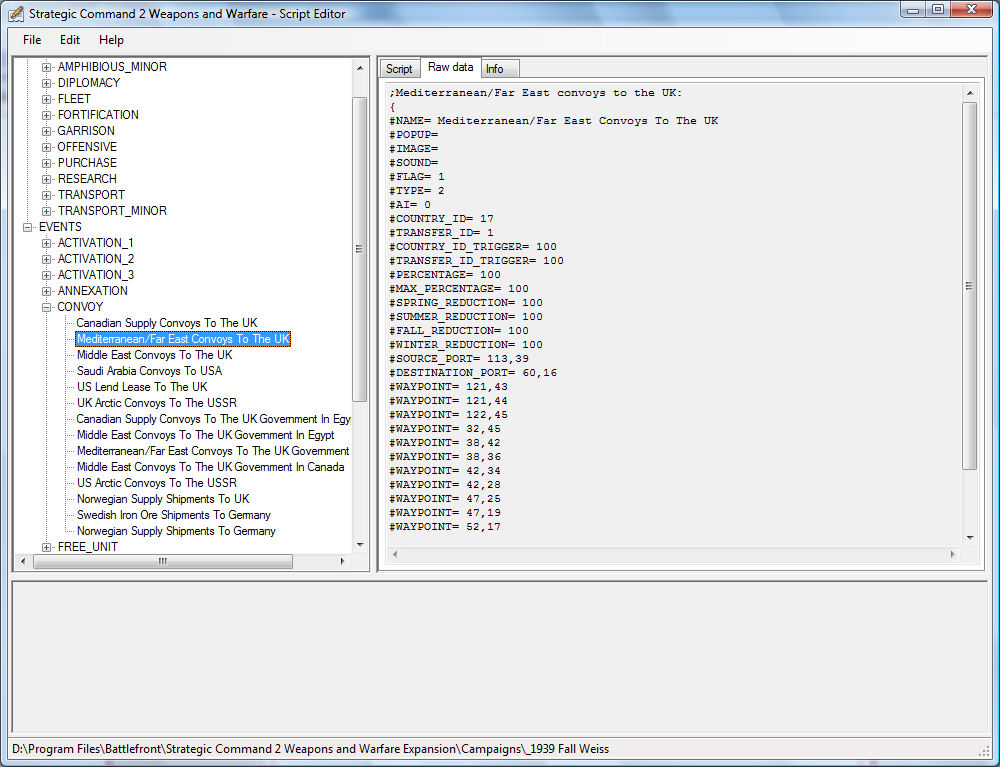This screenshot has width=1000, height=767.
Task: Click the raw data scroll left arrow
Action: pyautogui.click(x=395, y=554)
